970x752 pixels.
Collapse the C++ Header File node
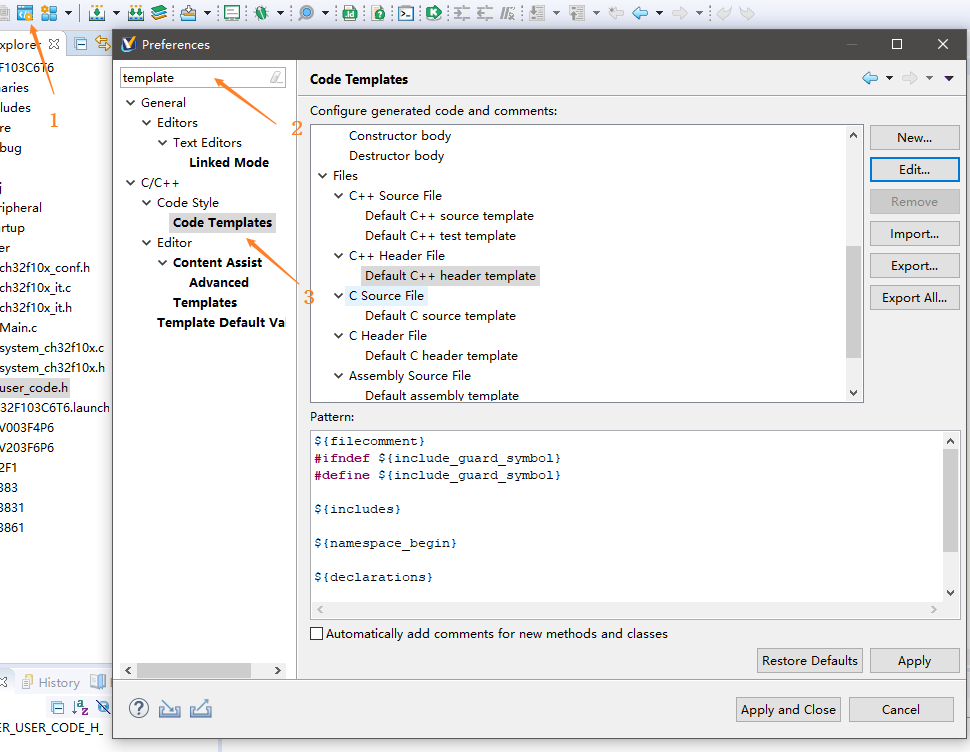338,256
